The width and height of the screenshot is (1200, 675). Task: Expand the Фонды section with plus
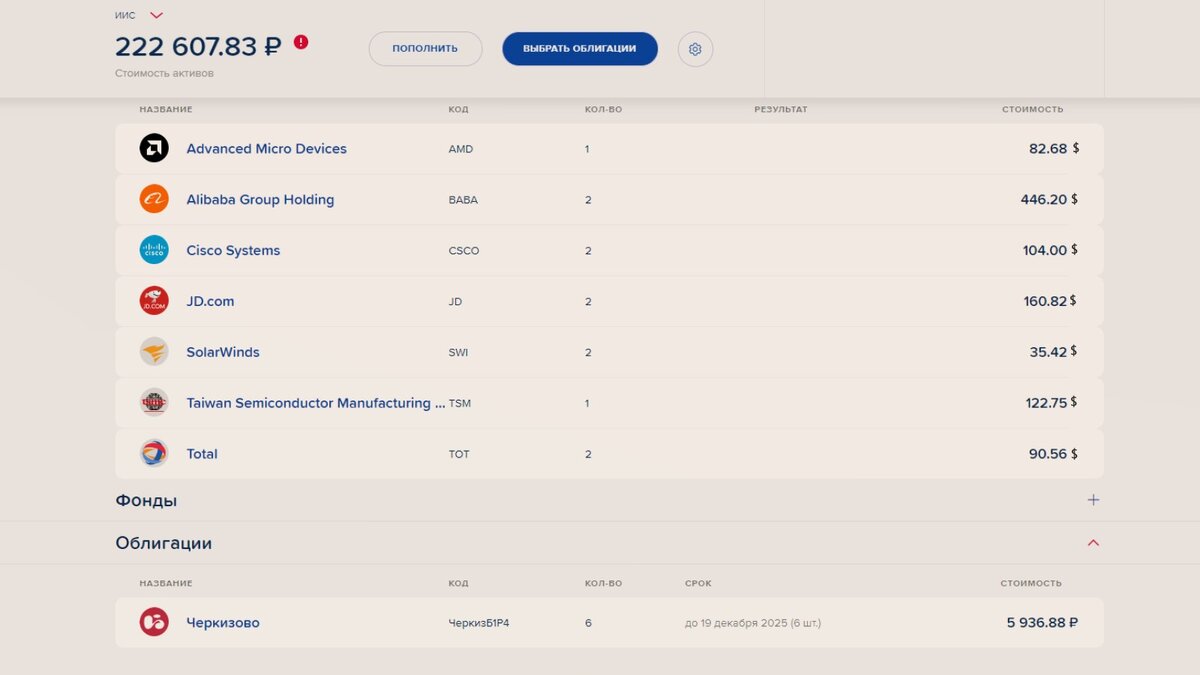tap(1093, 500)
